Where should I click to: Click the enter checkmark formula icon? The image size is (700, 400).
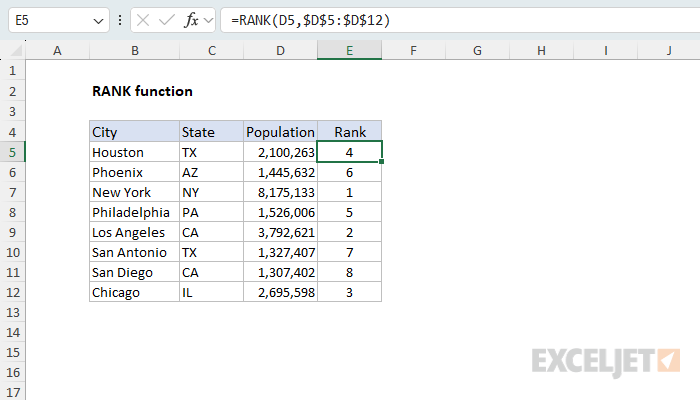click(x=167, y=20)
